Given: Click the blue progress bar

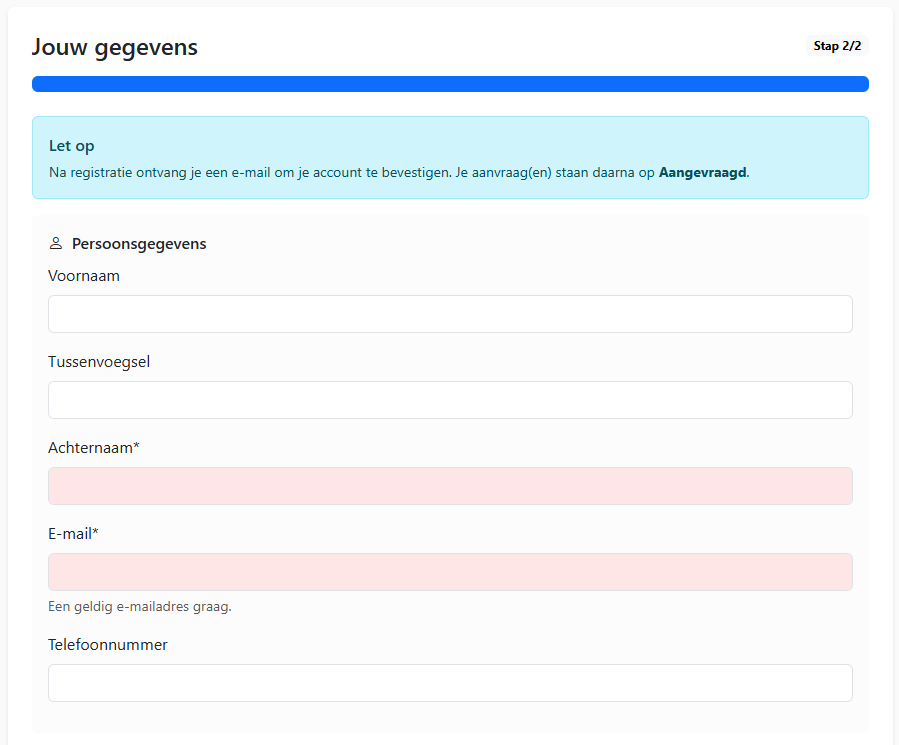Looking at the screenshot, I should point(450,84).
